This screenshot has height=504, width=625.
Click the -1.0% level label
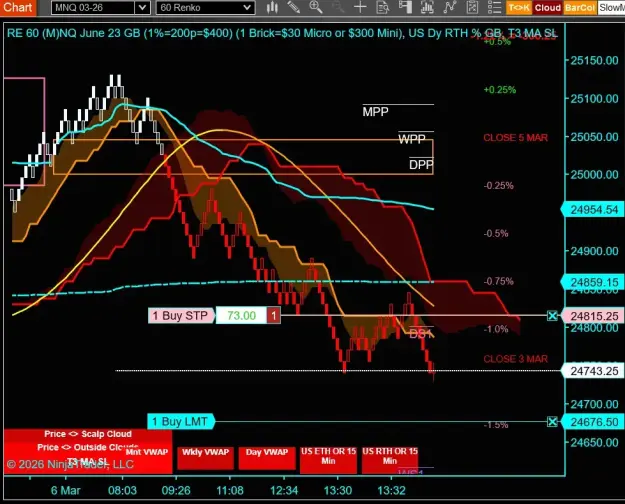tap(496, 329)
